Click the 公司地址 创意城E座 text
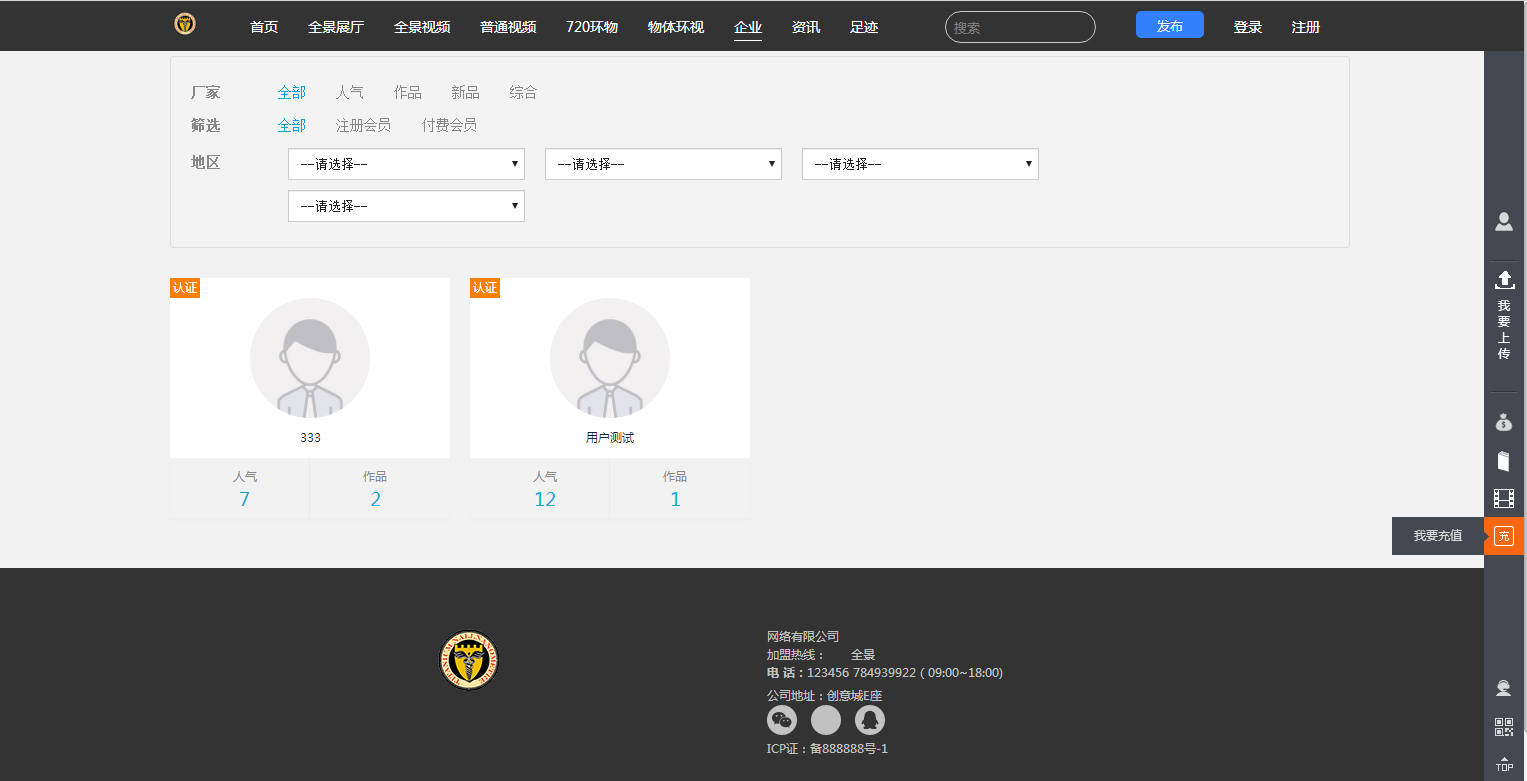The image size is (1527, 781). 824,695
